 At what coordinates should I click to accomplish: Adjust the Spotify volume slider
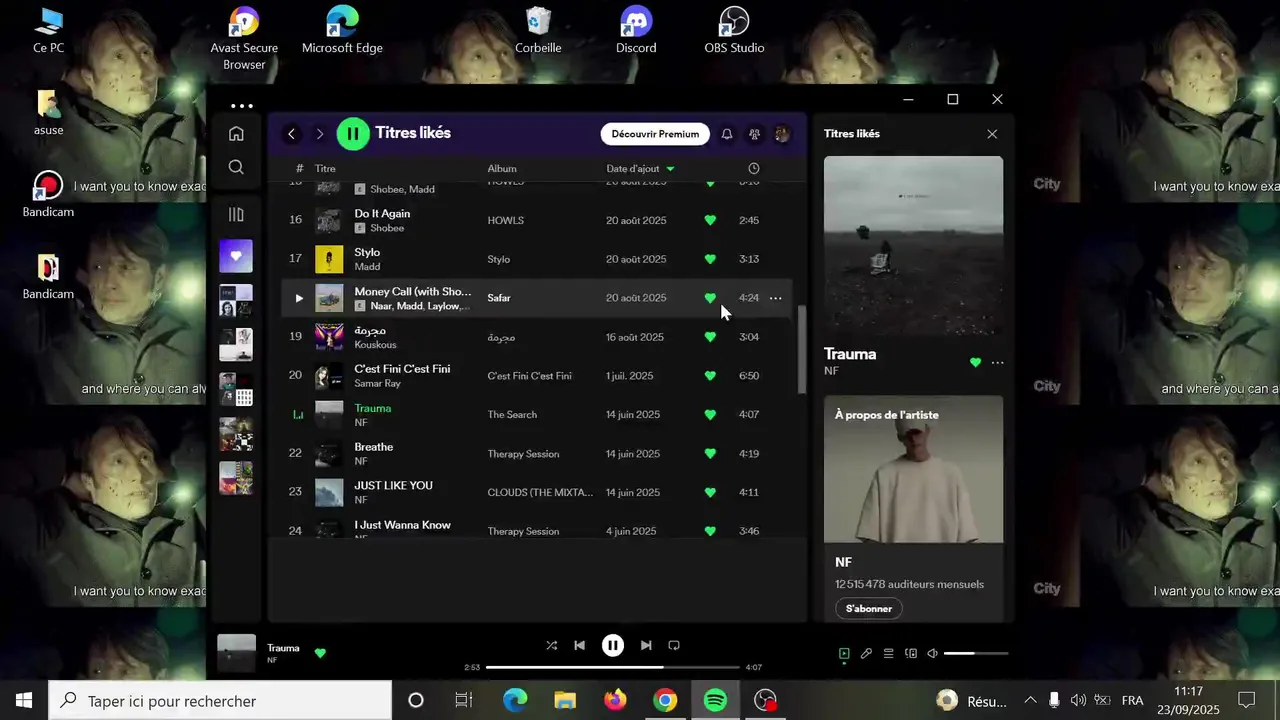click(976, 654)
